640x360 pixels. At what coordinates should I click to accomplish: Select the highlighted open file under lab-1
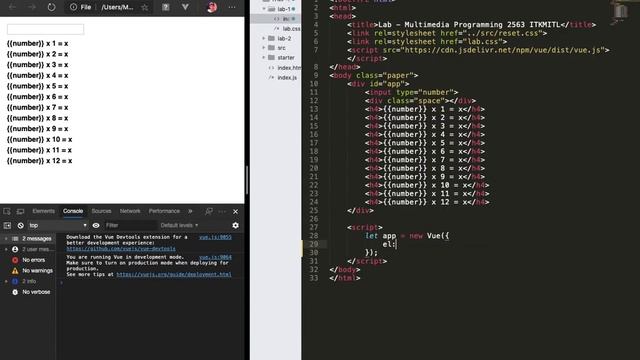[276, 19]
